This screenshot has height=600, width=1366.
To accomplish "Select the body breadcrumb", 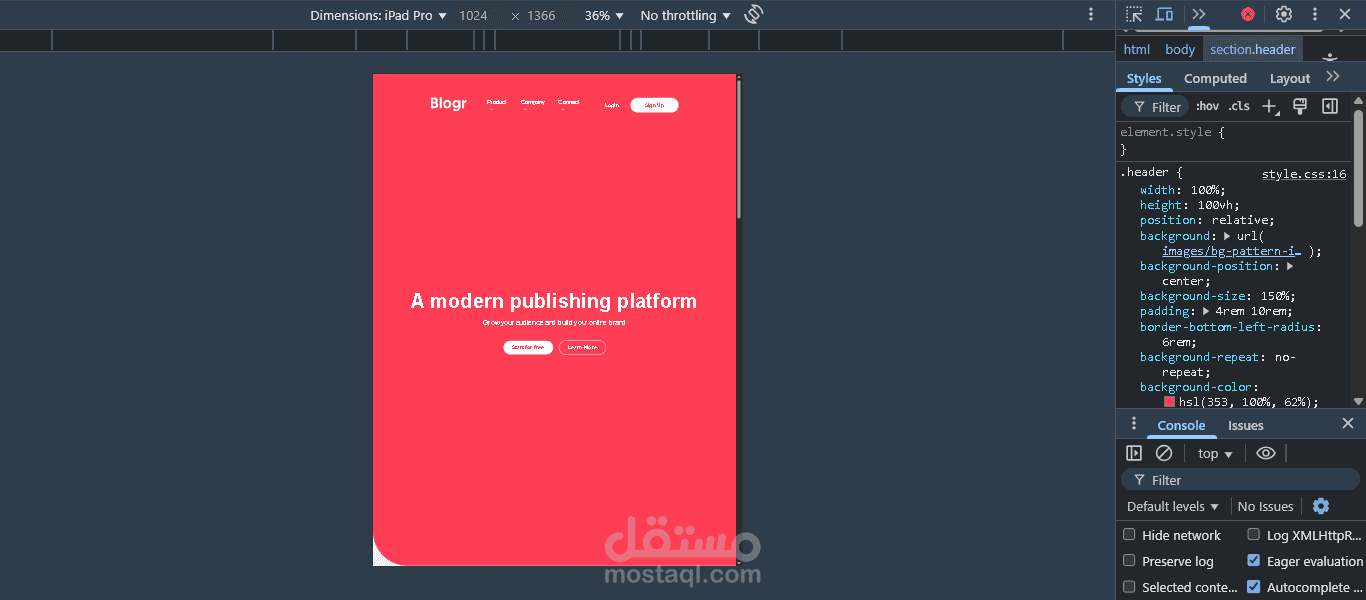I will tap(1180, 49).
